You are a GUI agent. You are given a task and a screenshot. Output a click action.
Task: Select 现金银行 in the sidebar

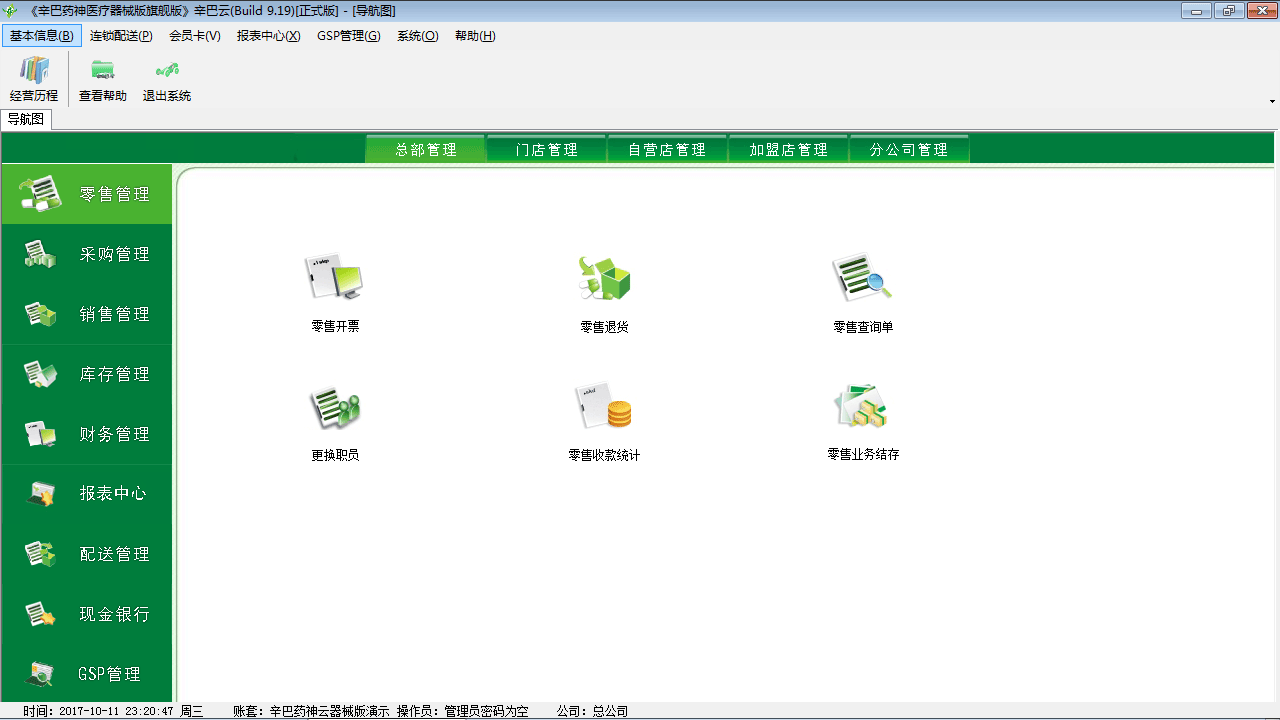coord(87,614)
